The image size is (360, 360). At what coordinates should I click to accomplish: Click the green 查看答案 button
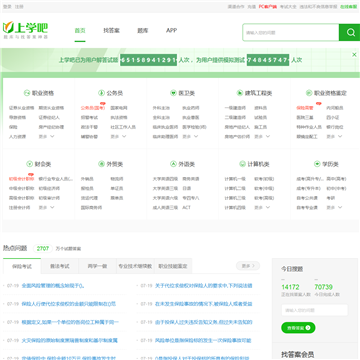tap(298, 328)
